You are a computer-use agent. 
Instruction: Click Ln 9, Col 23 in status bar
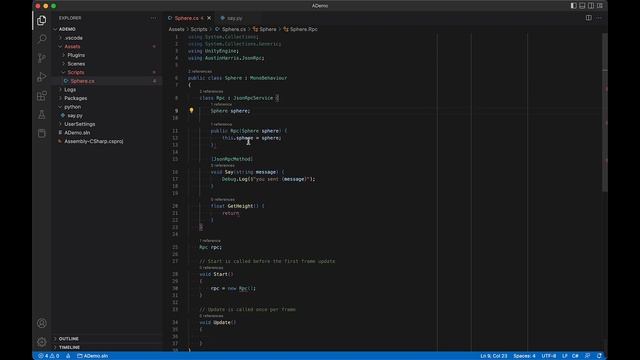point(493,356)
